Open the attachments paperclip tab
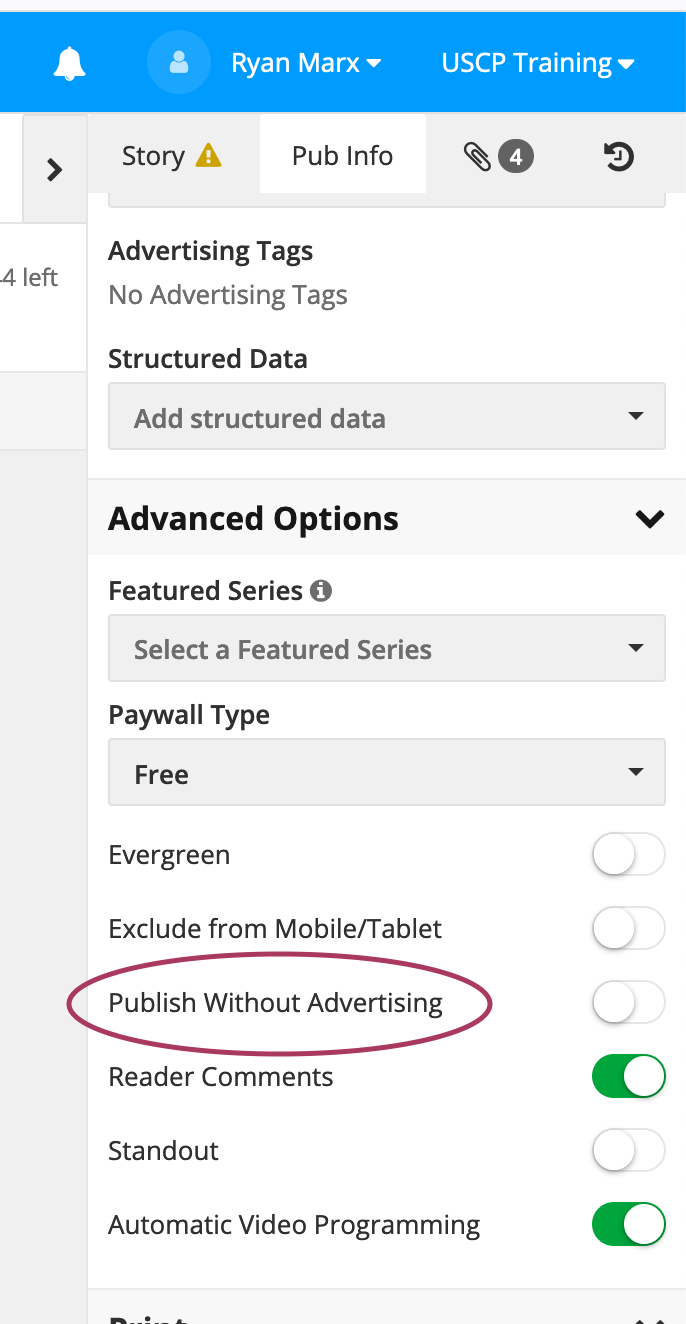The image size is (686, 1324). [x=477, y=156]
